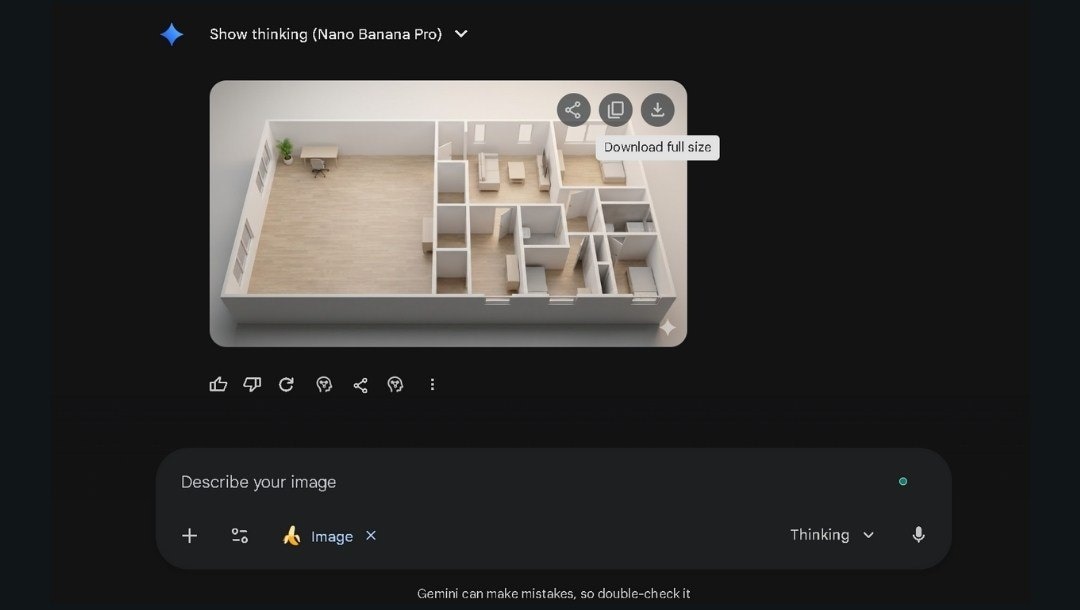Download the image at full size
Image resolution: width=1080 pixels, height=610 pixels.
(658, 110)
